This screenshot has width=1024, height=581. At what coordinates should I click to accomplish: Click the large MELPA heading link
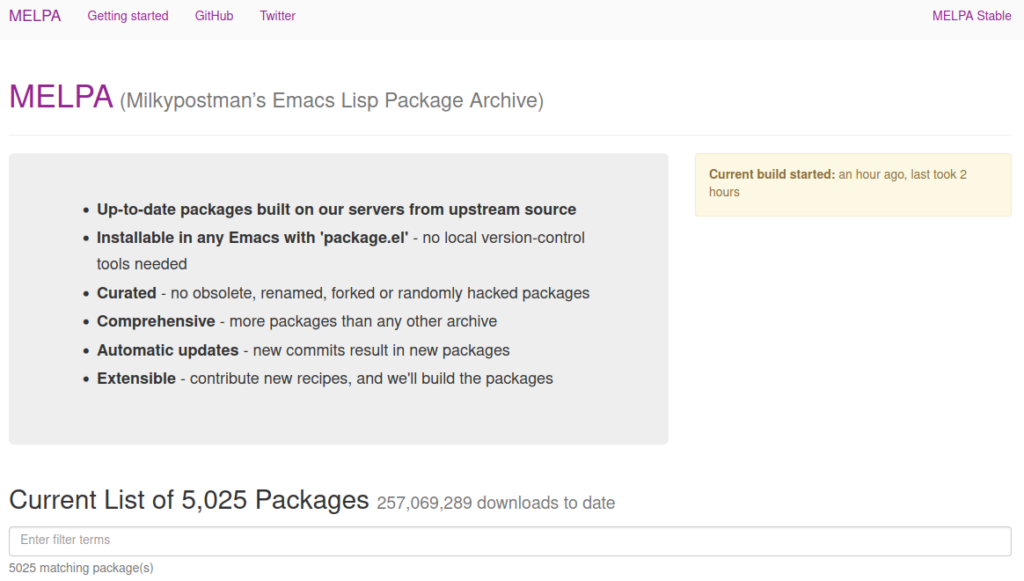(61, 97)
